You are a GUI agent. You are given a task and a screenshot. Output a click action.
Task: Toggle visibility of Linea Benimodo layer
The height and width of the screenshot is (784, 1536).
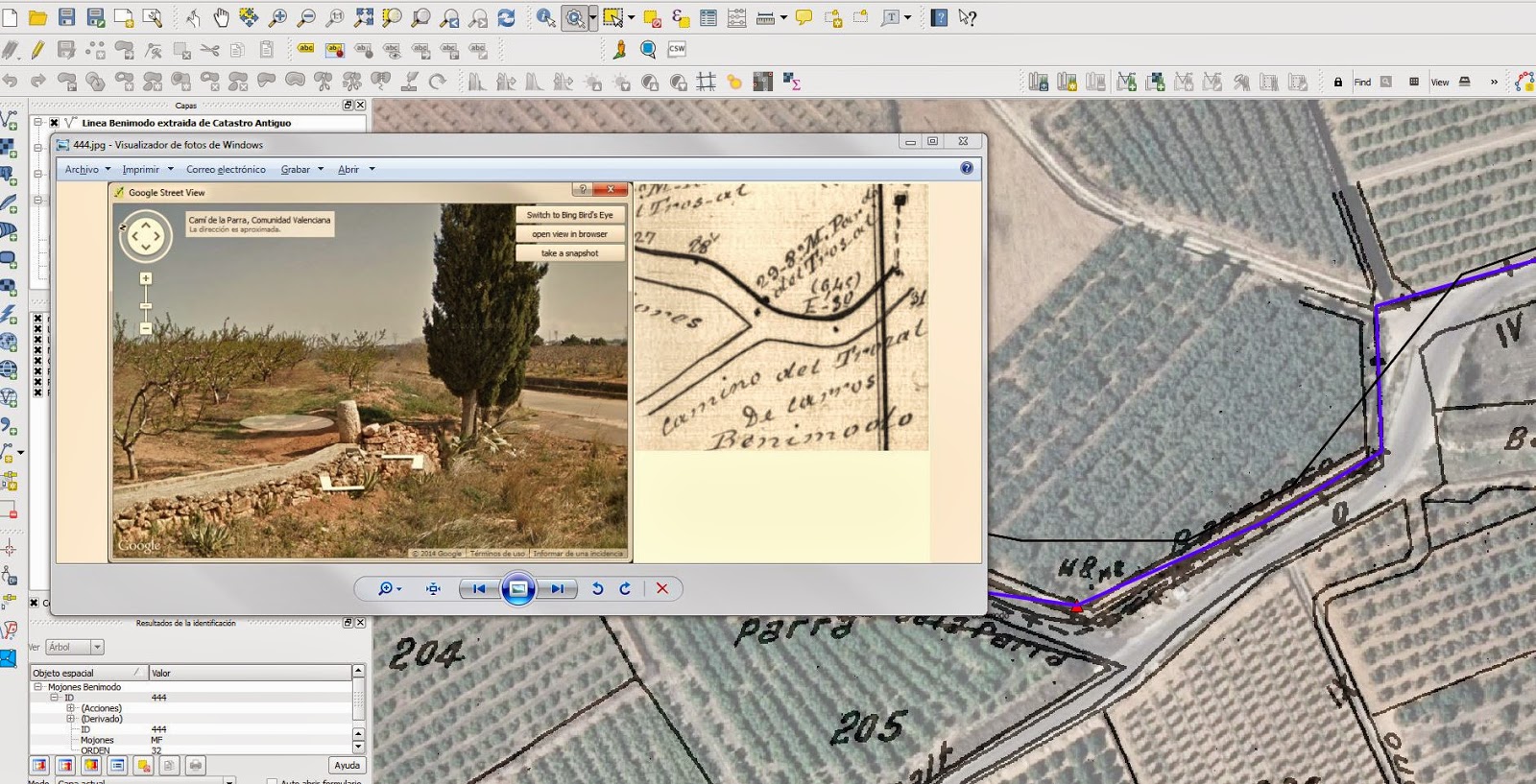[55, 123]
